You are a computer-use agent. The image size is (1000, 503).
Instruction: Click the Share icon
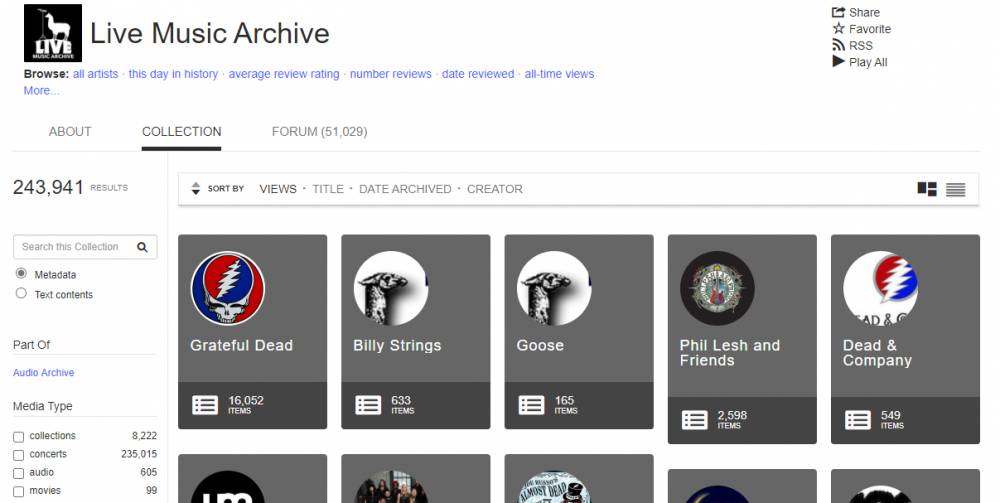tap(838, 12)
